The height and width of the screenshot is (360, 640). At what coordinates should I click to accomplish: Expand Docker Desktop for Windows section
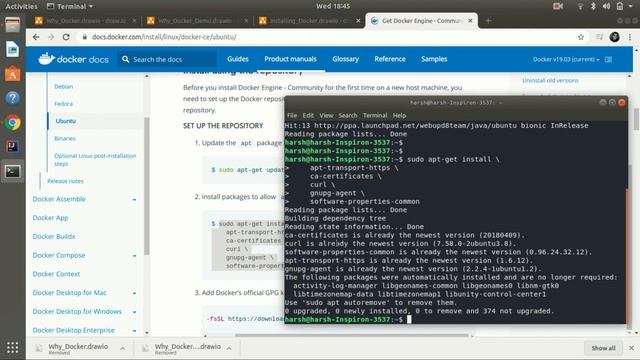(134, 312)
